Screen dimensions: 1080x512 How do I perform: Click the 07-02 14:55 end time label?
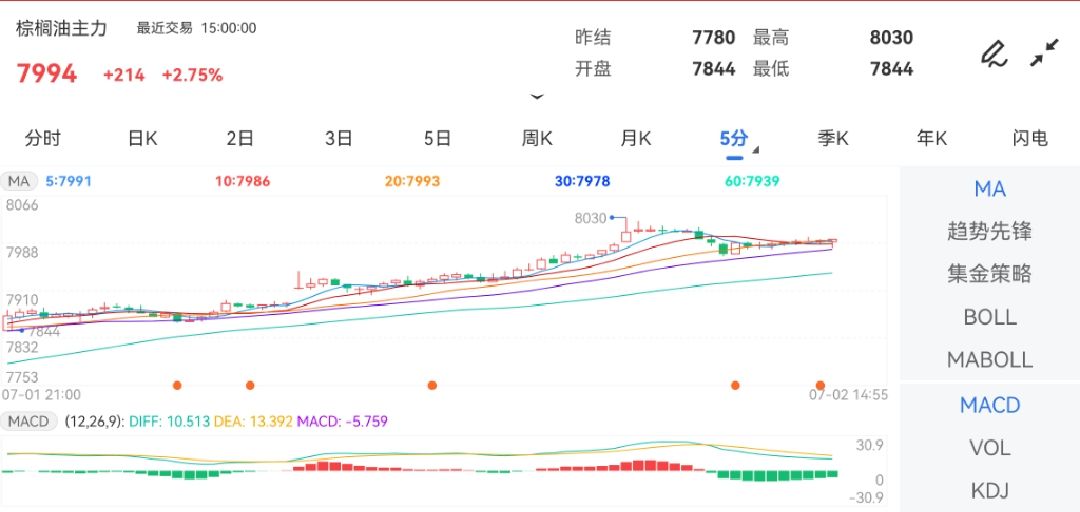(848, 395)
